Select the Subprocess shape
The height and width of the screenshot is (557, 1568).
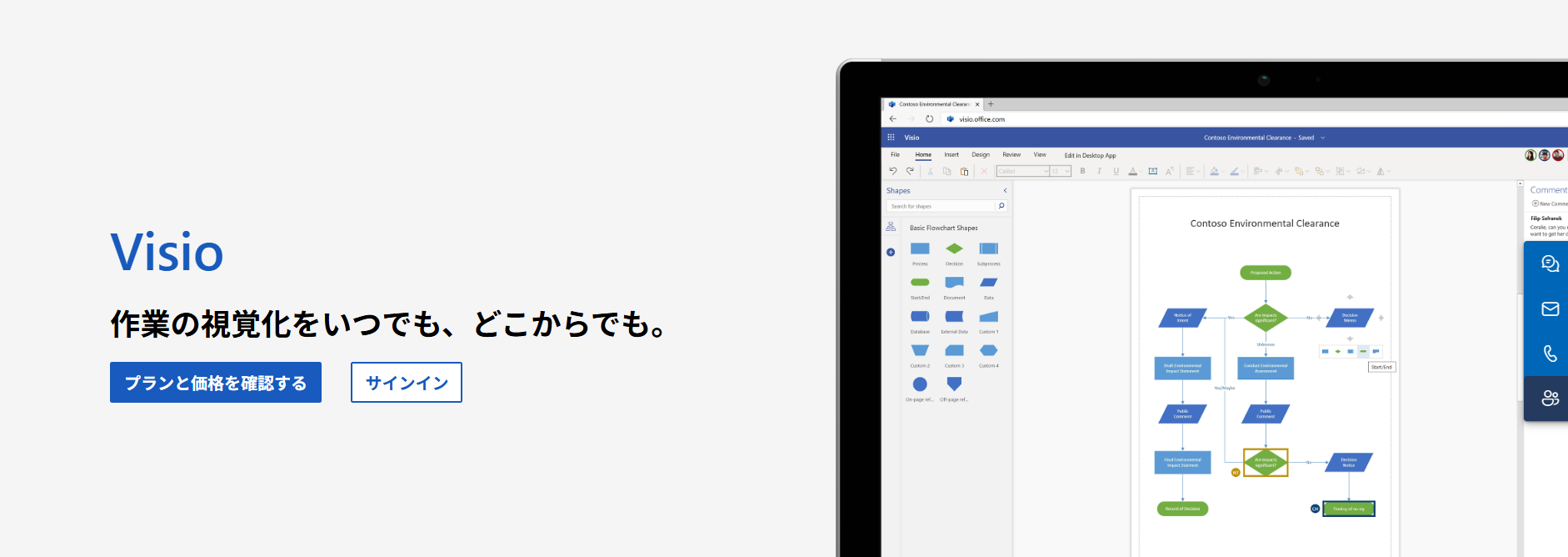[x=988, y=248]
